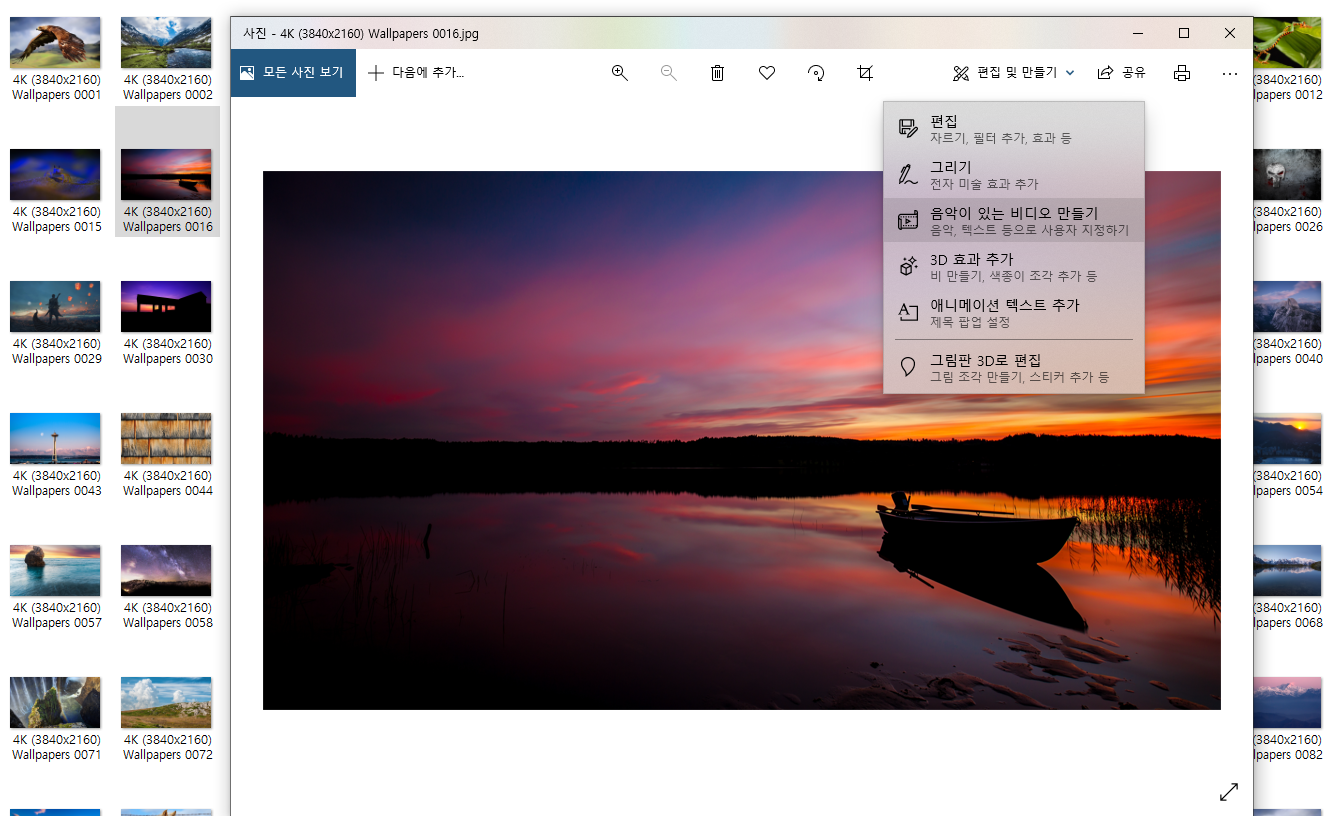
Task: Select Wallpapers 0082 thumbnail in Explorer
Action: [1288, 702]
